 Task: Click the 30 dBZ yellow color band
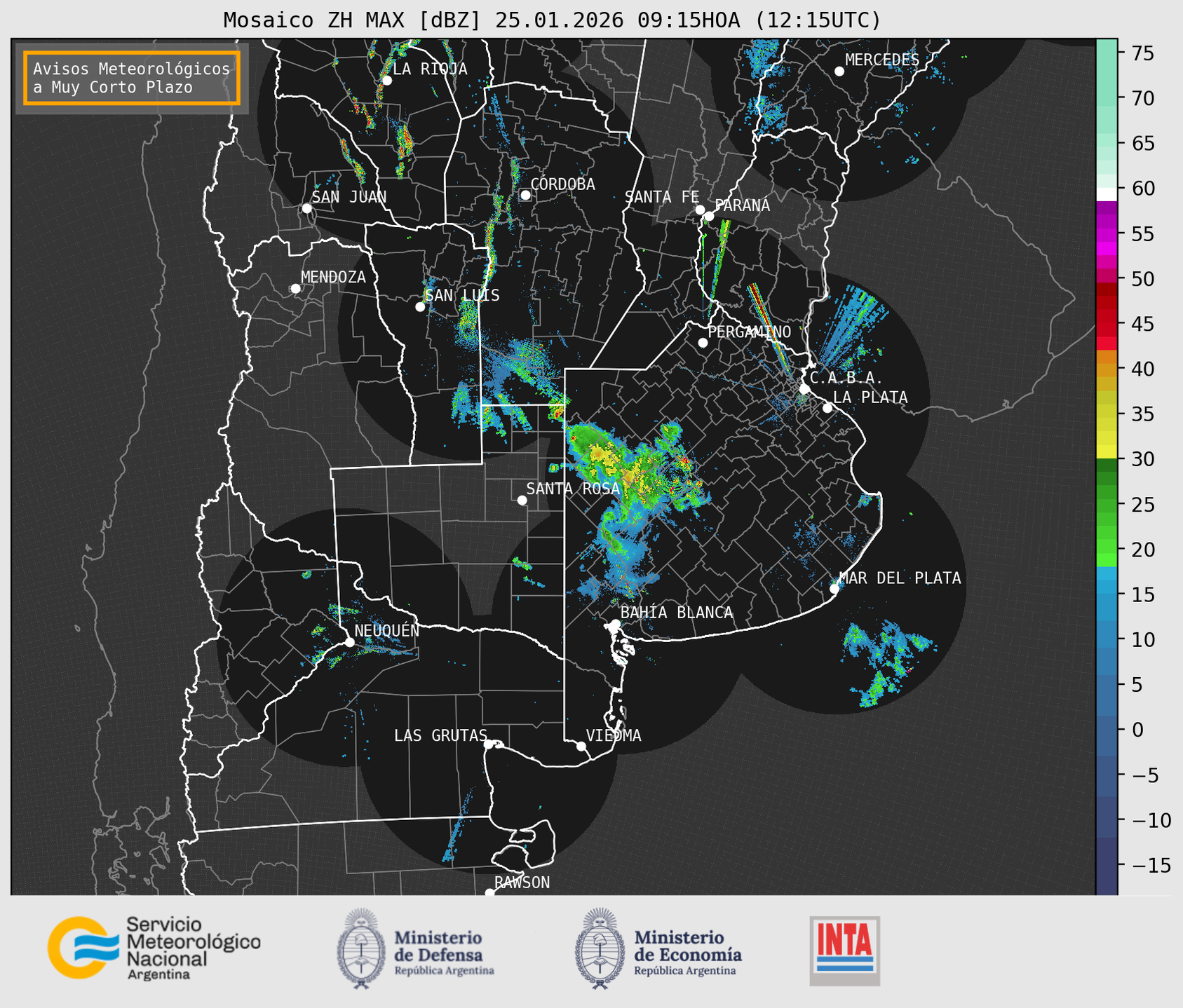point(1107,452)
